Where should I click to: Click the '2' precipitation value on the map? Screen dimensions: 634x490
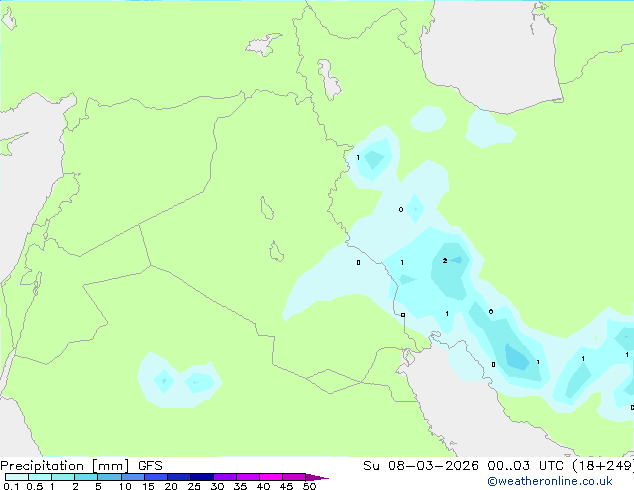(x=445, y=260)
